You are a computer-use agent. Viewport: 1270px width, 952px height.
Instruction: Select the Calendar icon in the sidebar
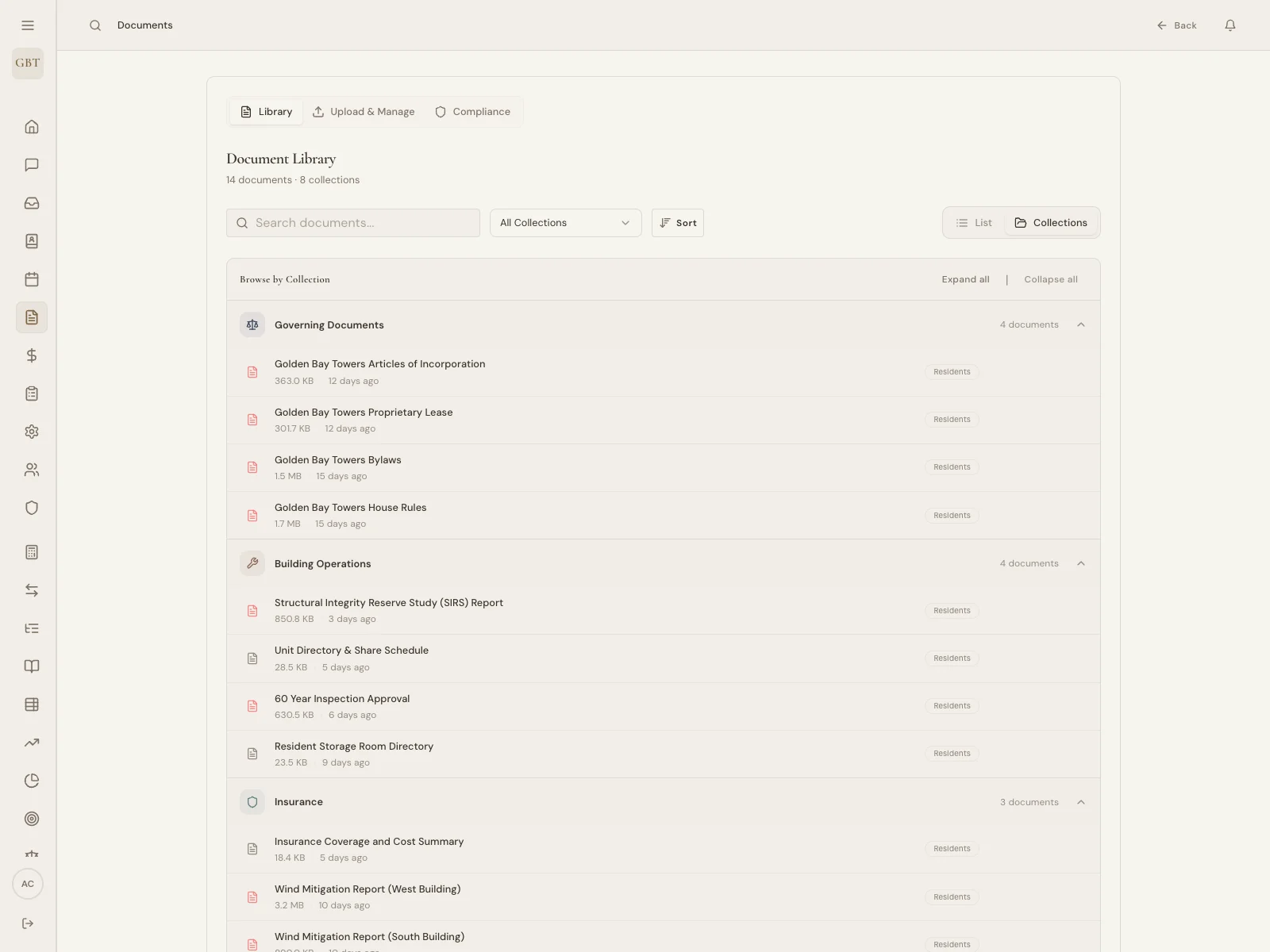32,279
